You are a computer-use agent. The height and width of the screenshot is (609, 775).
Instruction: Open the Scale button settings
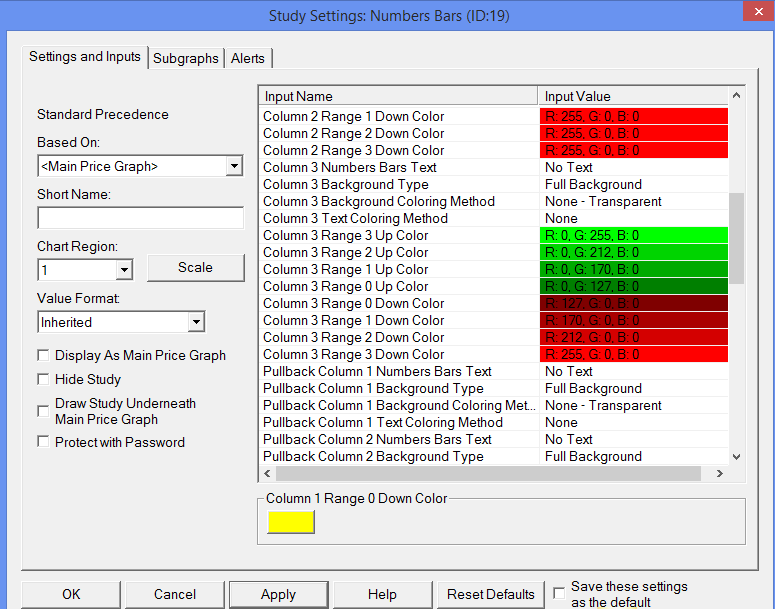coord(196,267)
